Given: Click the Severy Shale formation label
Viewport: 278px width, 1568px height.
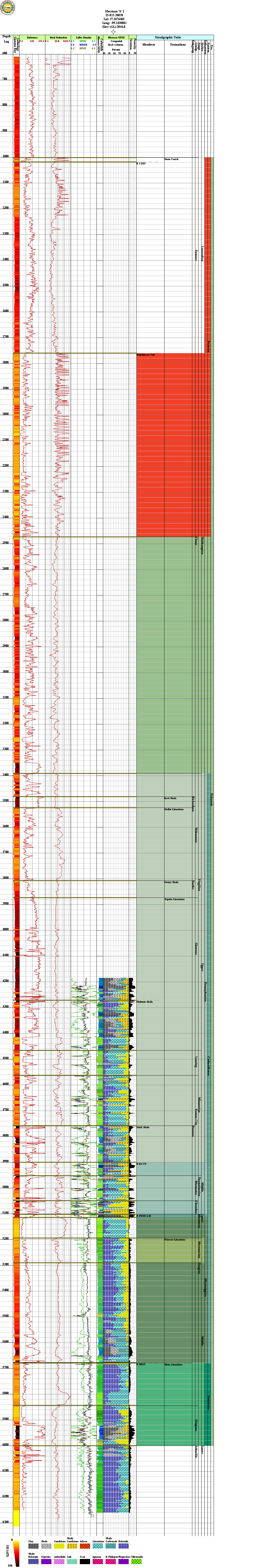Looking at the screenshot, I should [171, 882].
